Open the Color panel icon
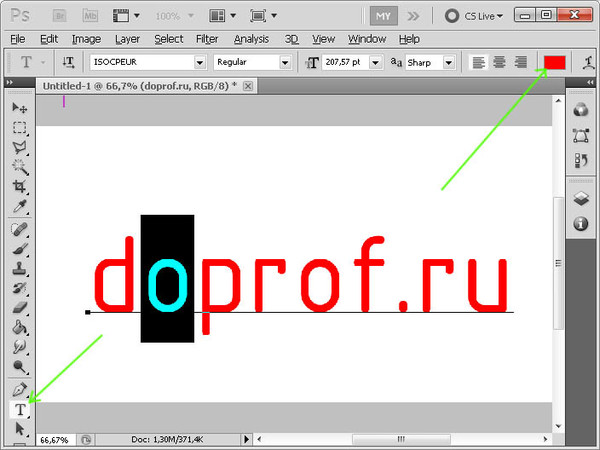Viewport: 600px width, 450px height. (581, 110)
